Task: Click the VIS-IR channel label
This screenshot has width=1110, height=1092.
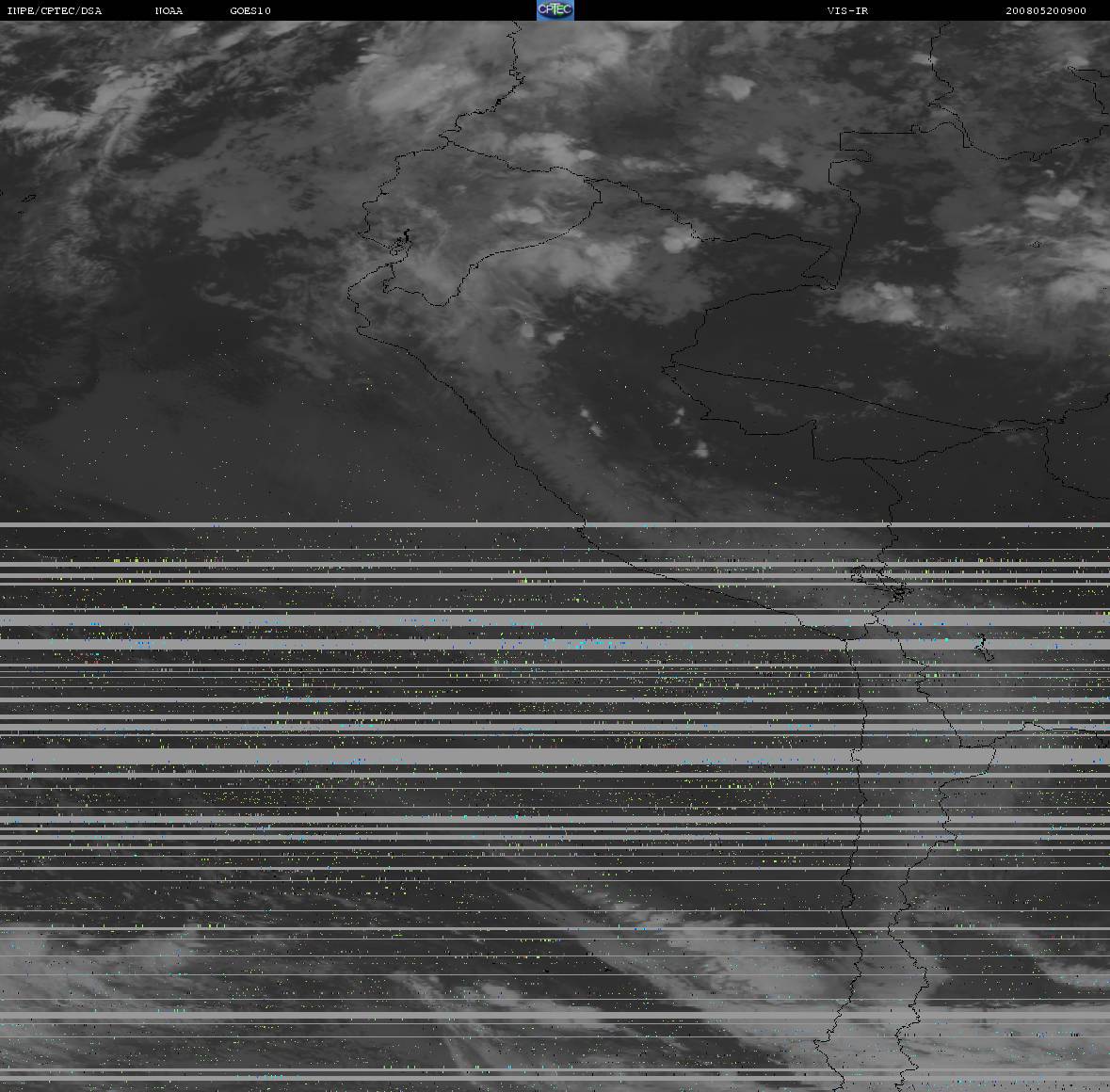Action: (x=847, y=10)
